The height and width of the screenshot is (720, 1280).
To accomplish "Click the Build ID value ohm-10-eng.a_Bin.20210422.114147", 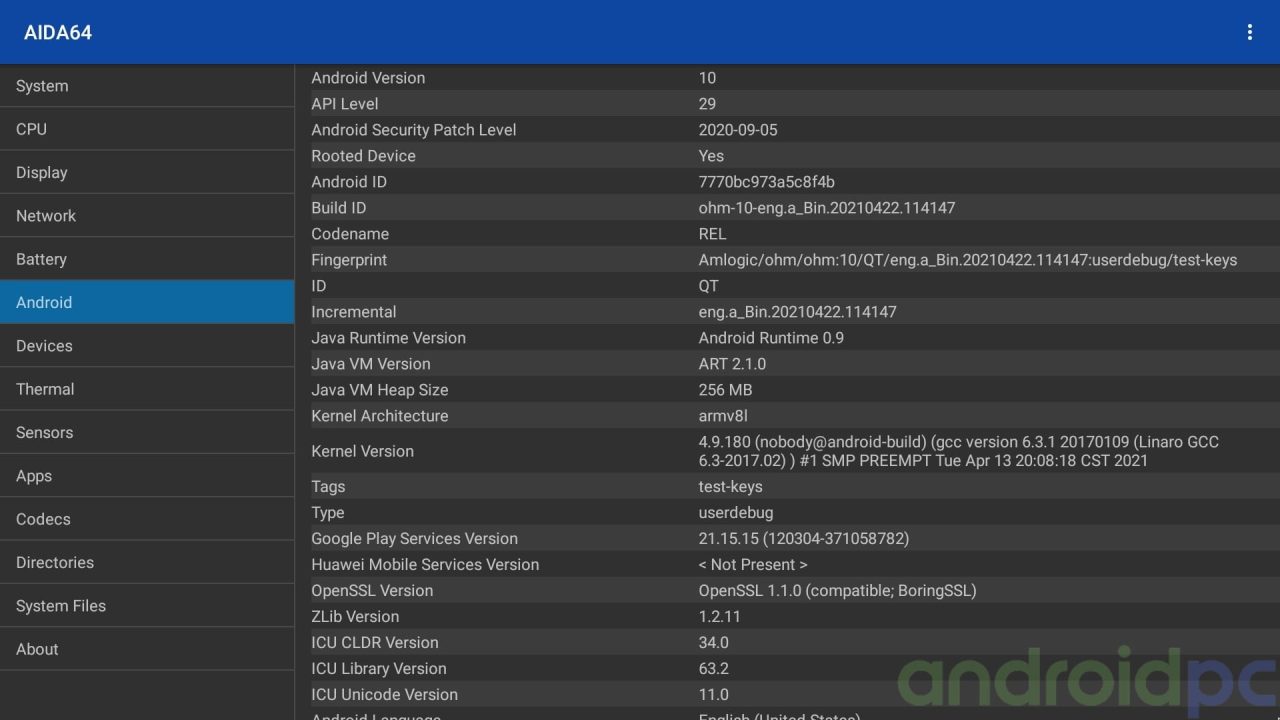I will click(x=827, y=208).
